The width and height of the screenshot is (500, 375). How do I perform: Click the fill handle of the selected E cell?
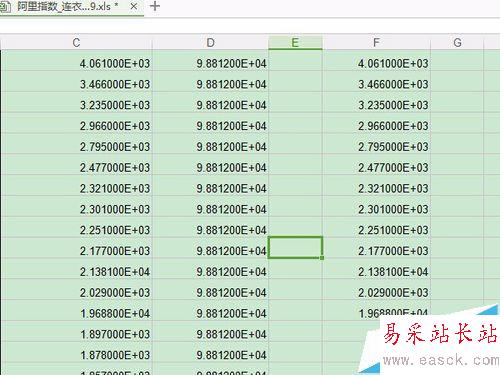[322, 258]
